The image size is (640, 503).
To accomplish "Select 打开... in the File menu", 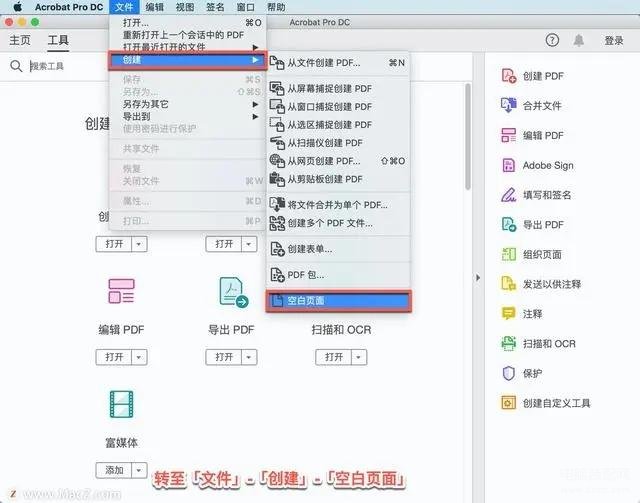I will pyautogui.click(x=188, y=22).
